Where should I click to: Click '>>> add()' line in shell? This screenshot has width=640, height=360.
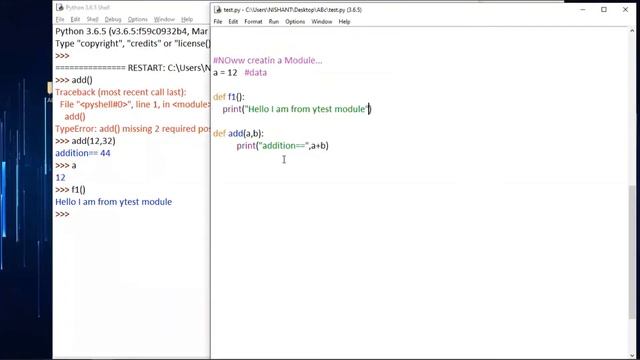(x=74, y=80)
